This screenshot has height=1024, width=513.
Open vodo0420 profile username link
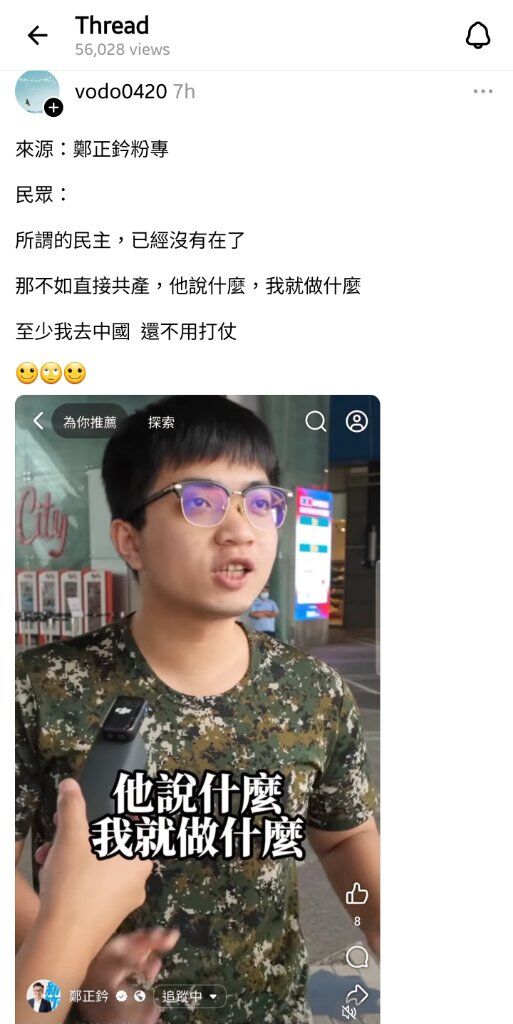[121, 91]
